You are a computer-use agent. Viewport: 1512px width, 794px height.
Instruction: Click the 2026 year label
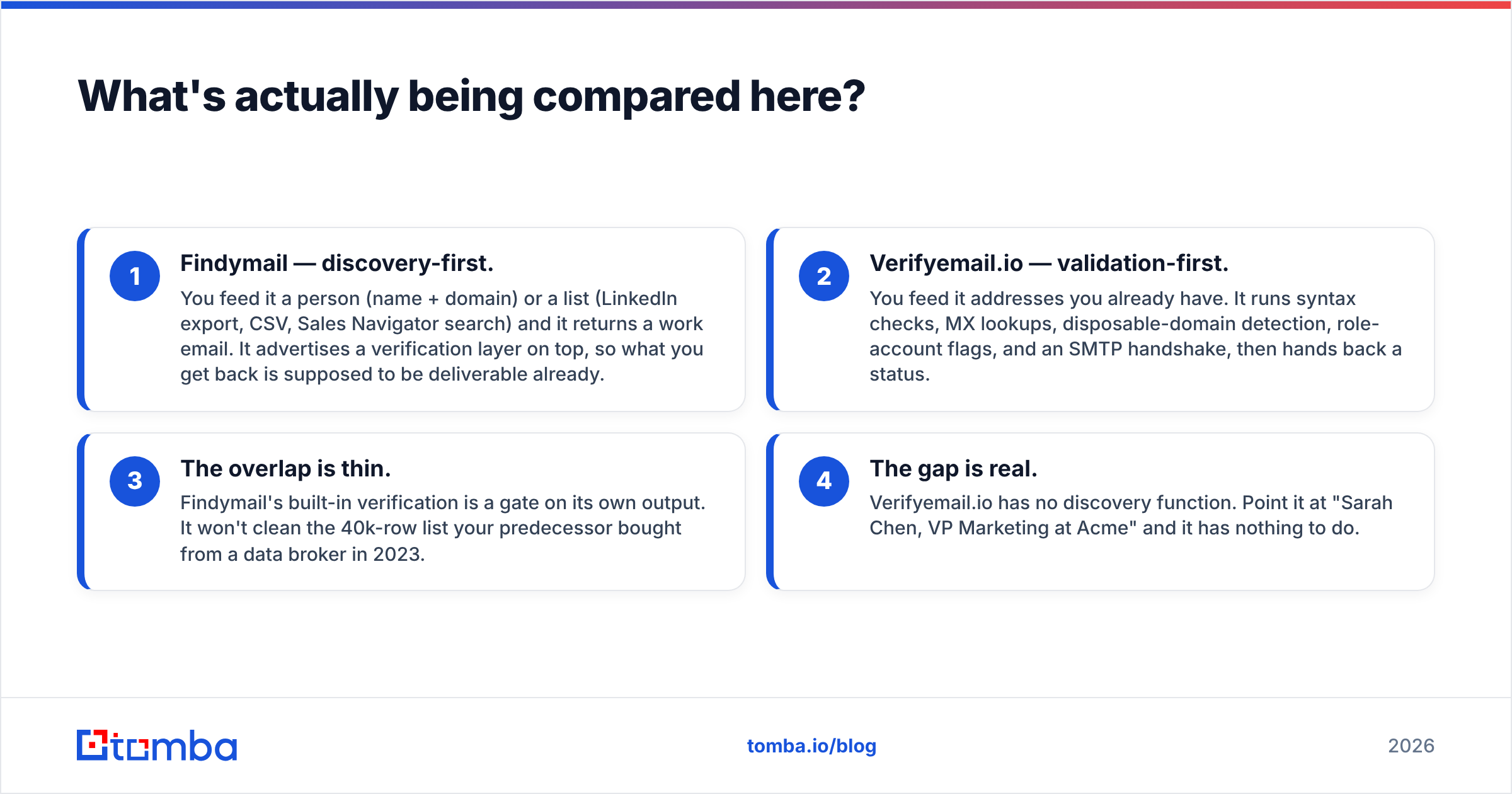pos(1411,746)
